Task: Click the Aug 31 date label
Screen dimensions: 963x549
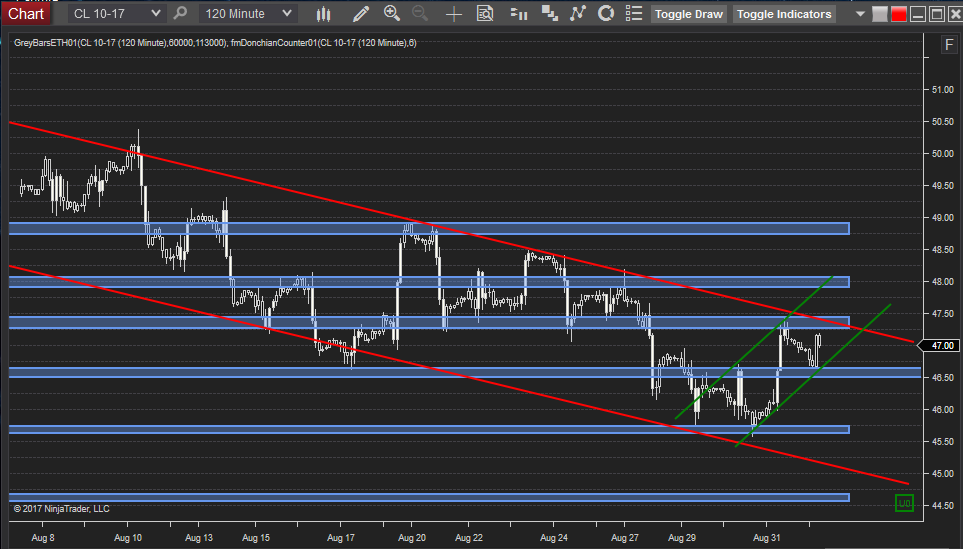Action: (x=766, y=537)
